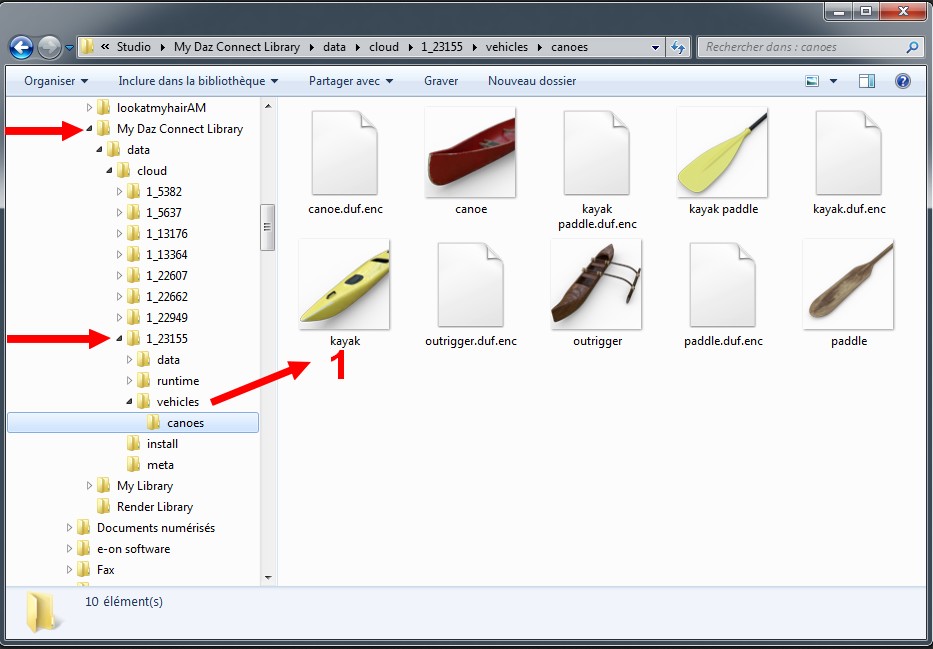Click the folder icon in the details pane
This screenshot has height=649, width=933.
pyautogui.click(x=43, y=611)
